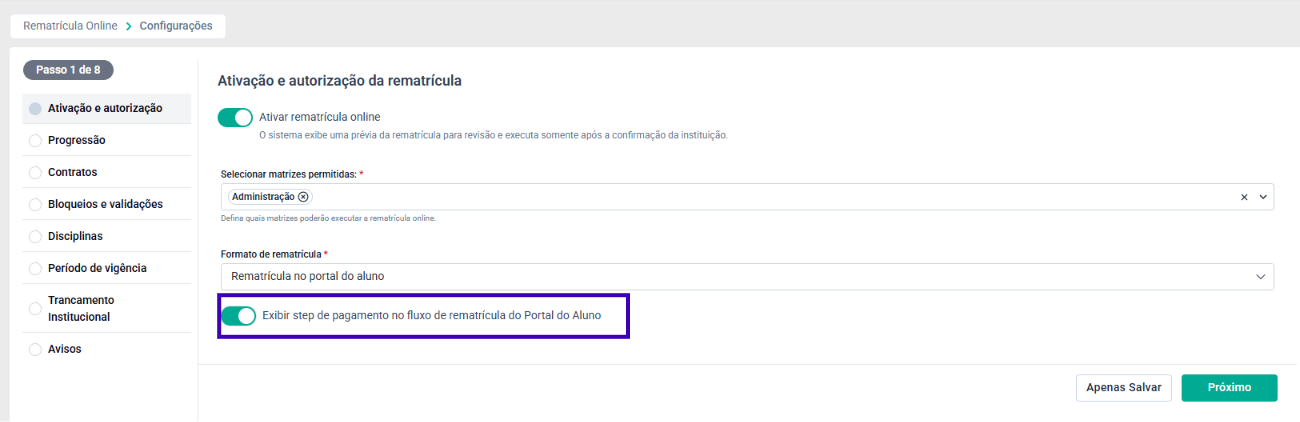The width and height of the screenshot is (1300, 422).
Task: Click the Próximo button
Action: point(1229,388)
